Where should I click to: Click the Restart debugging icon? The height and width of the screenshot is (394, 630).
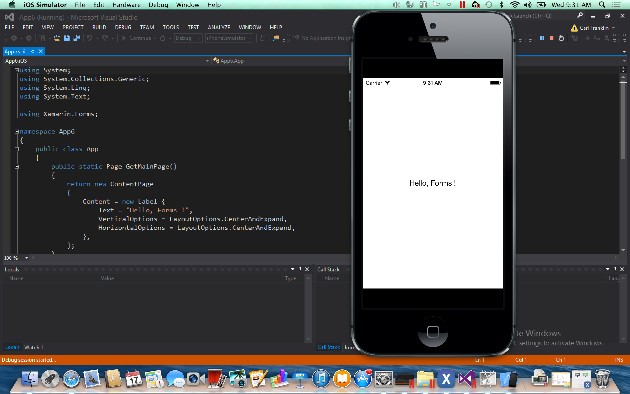click(561, 38)
